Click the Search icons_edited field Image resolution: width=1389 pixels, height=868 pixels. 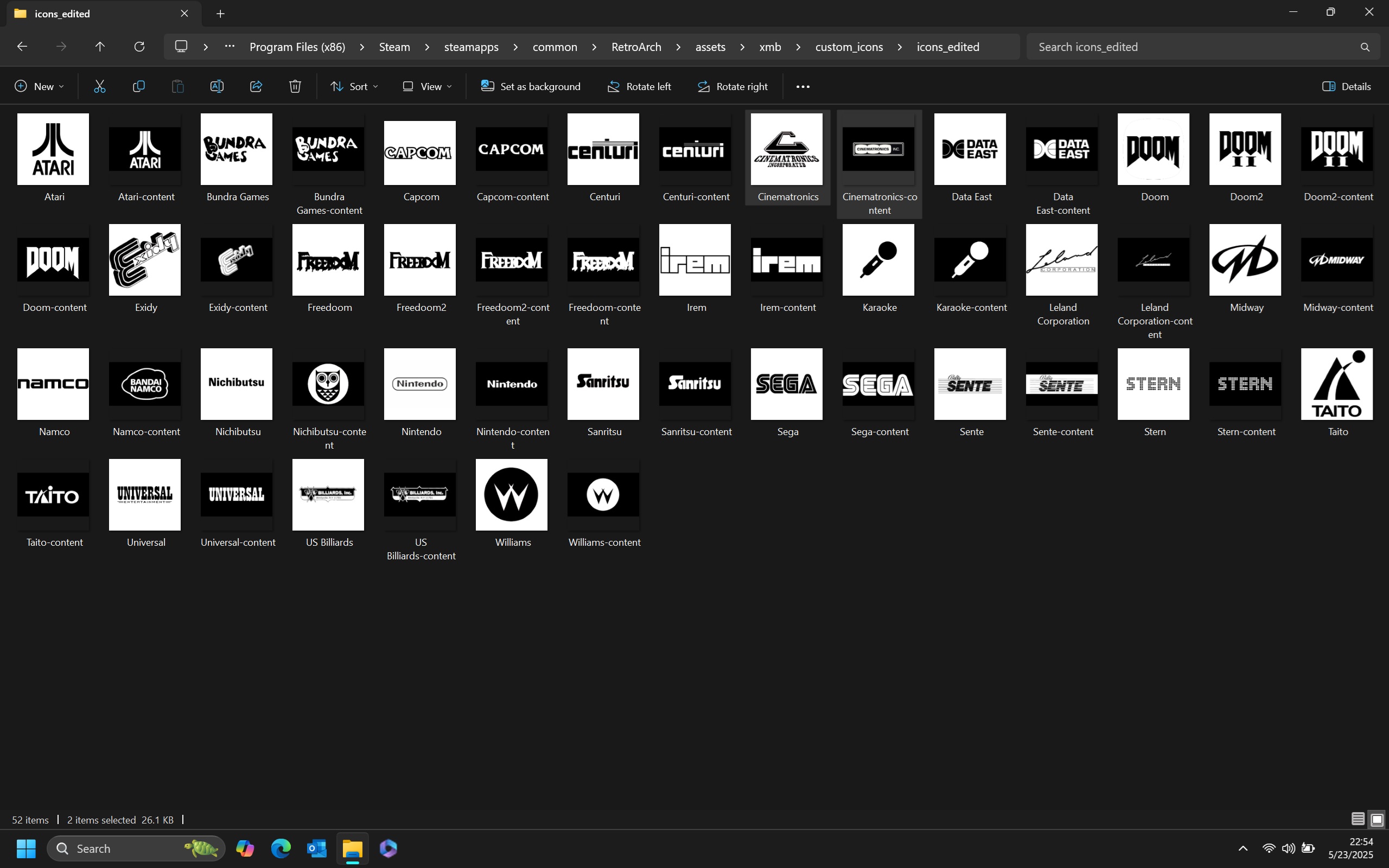(1194, 47)
